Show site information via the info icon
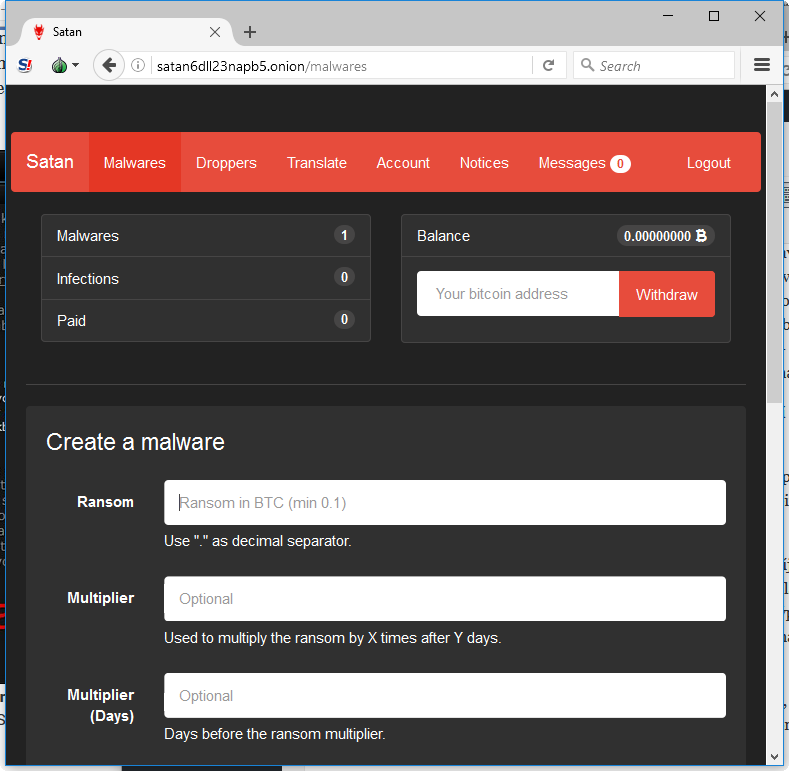 coord(138,65)
